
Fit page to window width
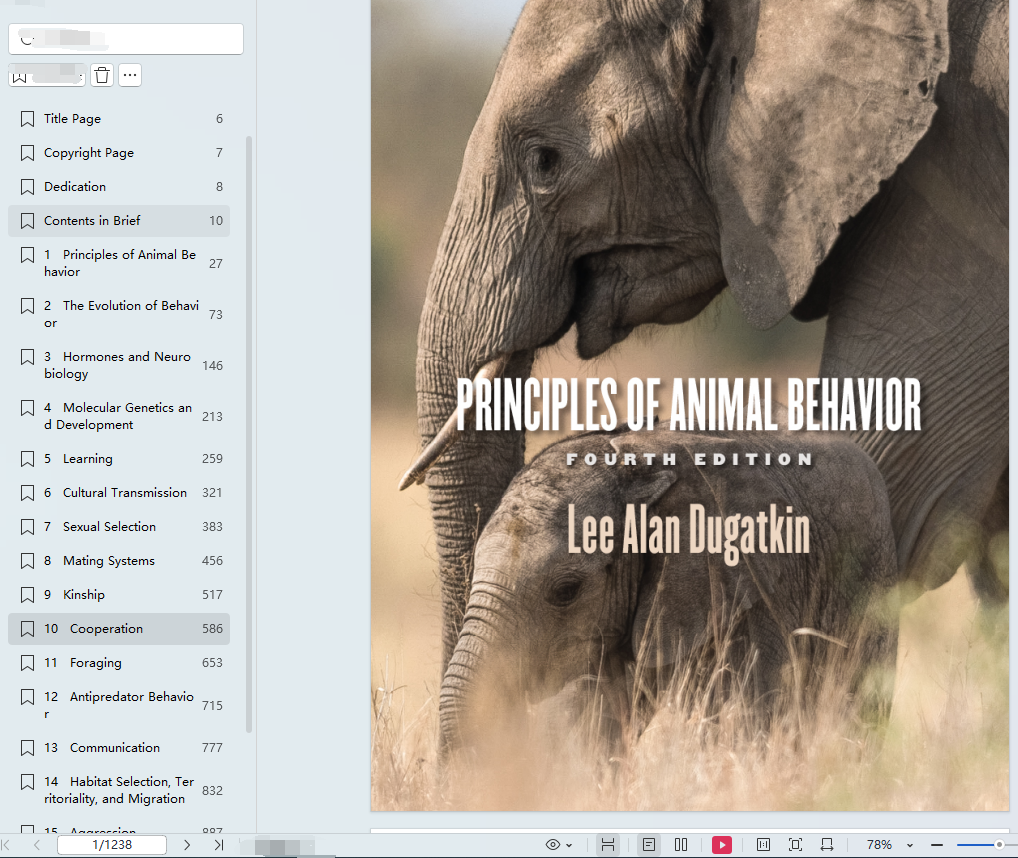pos(827,844)
